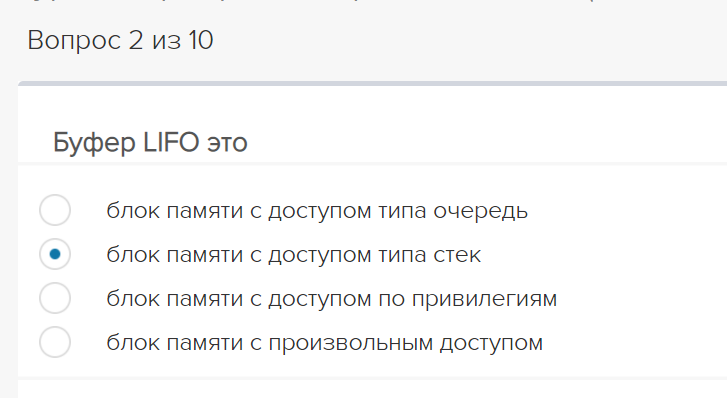Screen dimensions: 727x398
Task: Choose the 'доступом по привилегиям' radio button
Action: click(x=55, y=298)
